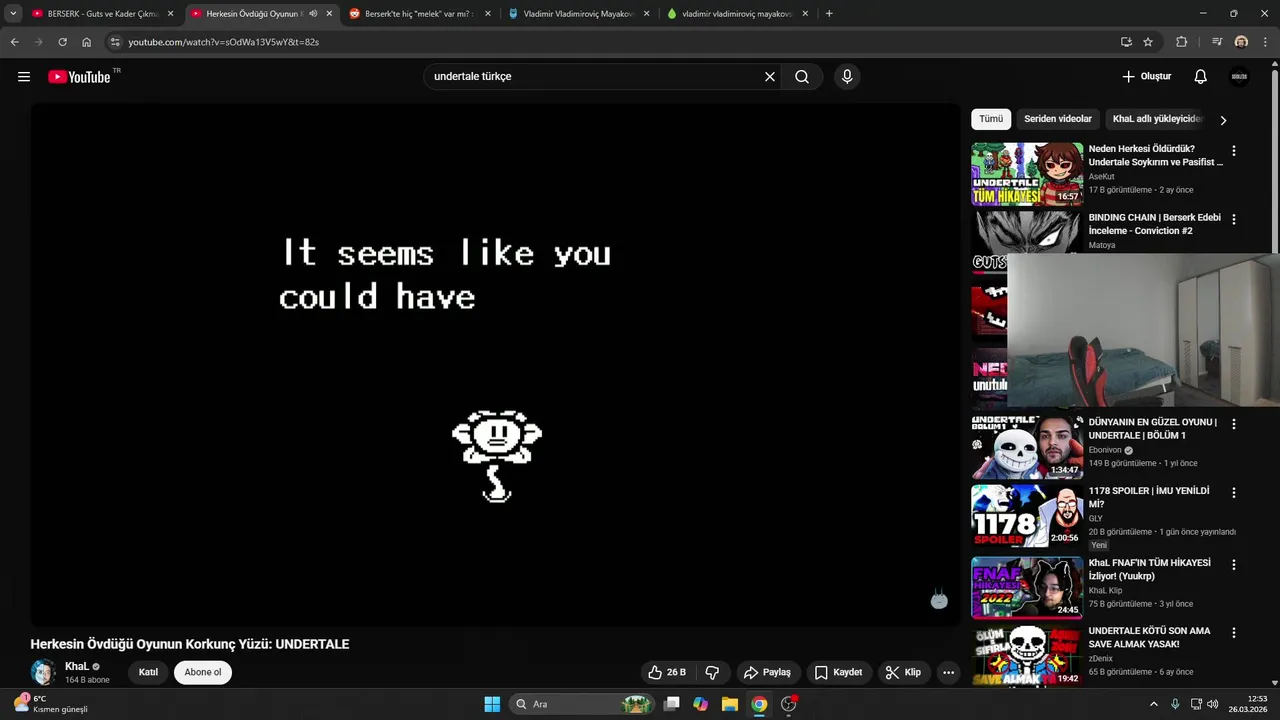The image size is (1280, 720).
Task: Select the Seriden videolar filter chip
Action: coord(1058,119)
